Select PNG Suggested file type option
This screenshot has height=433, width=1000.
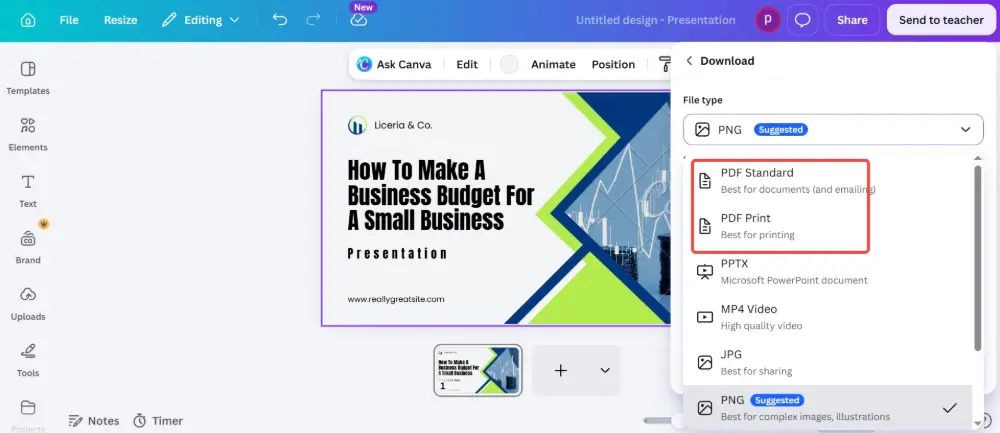(x=827, y=407)
